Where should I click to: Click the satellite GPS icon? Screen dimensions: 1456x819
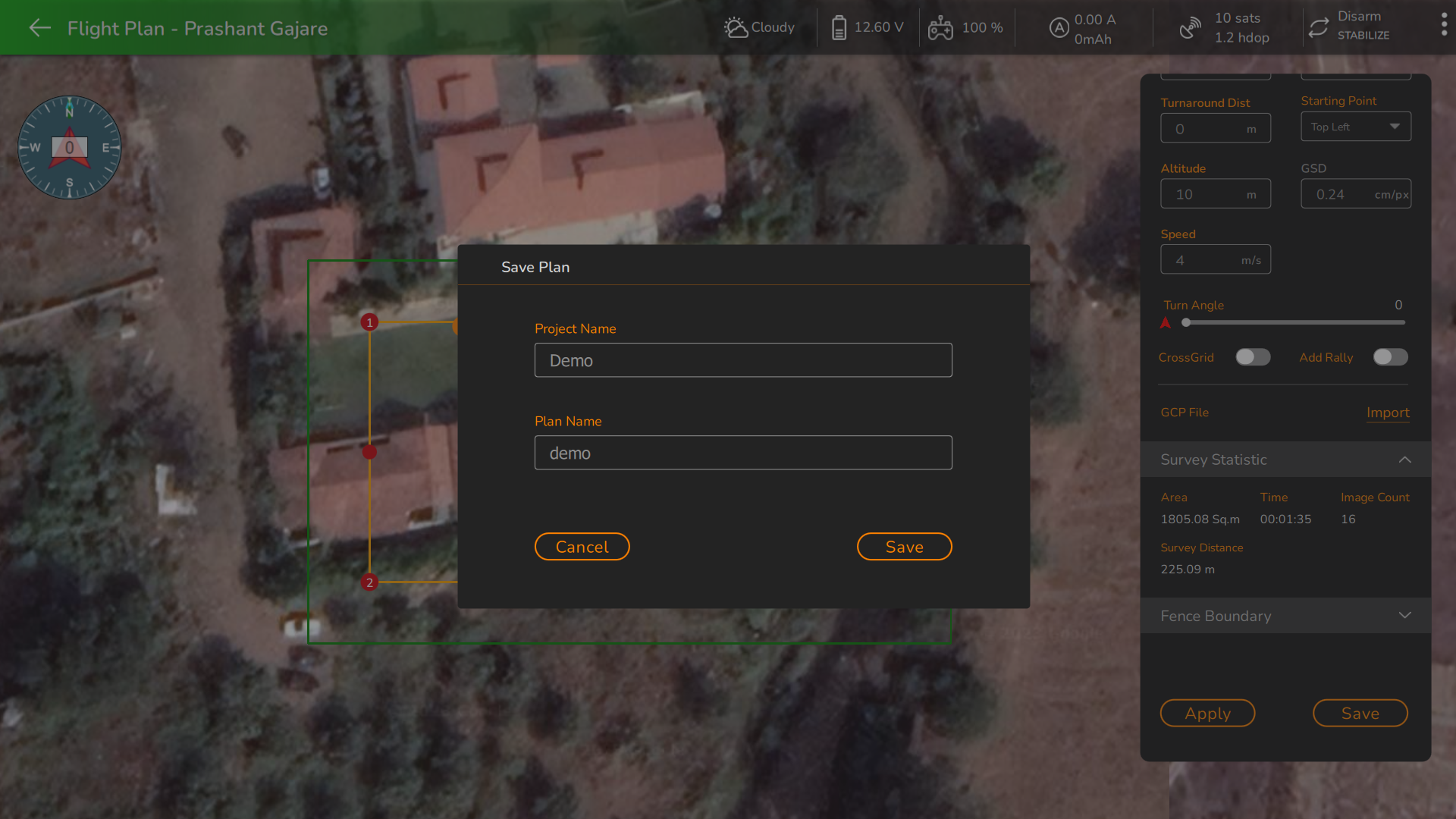tap(1190, 28)
